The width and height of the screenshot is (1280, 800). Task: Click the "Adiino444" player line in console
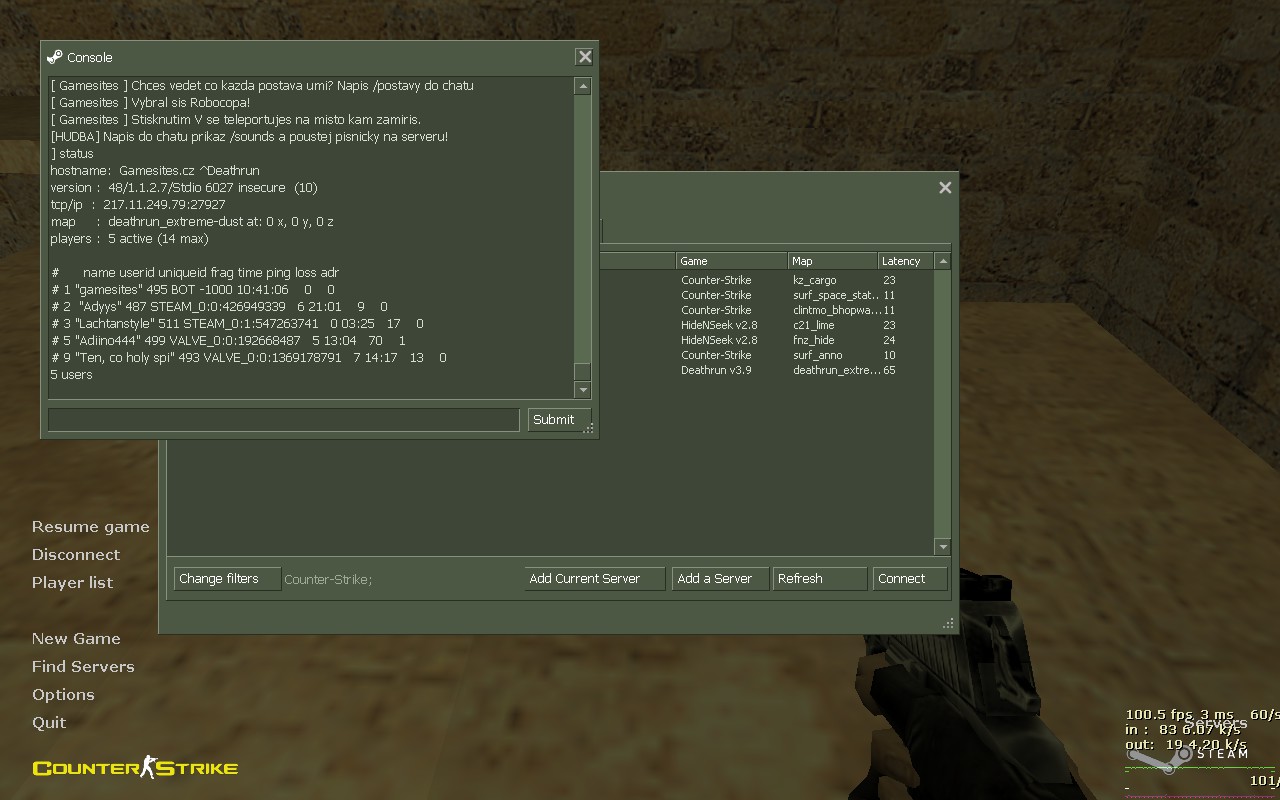click(x=228, y=341)
